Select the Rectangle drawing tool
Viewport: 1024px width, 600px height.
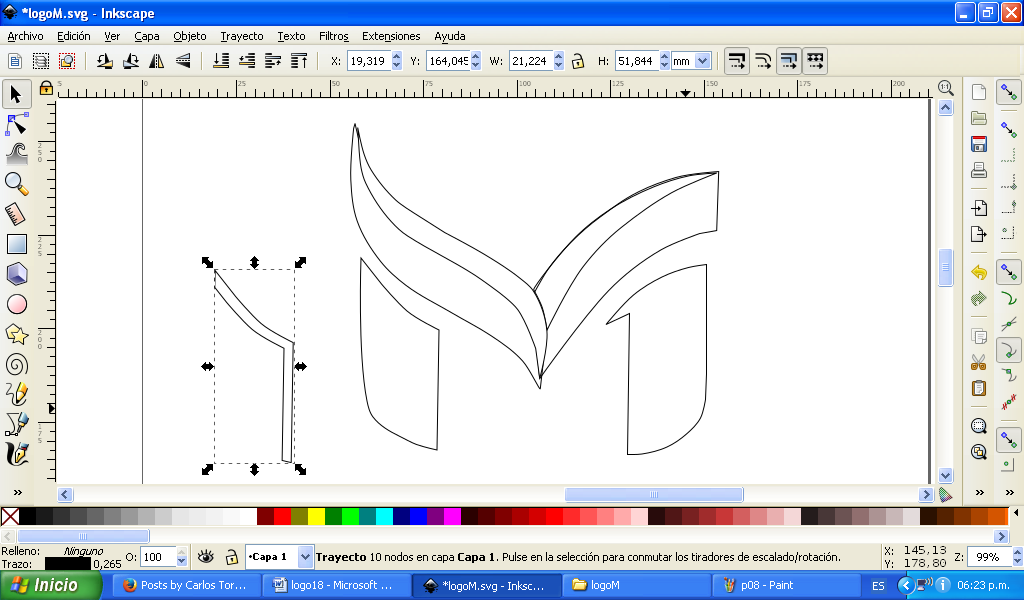[16, 243]
